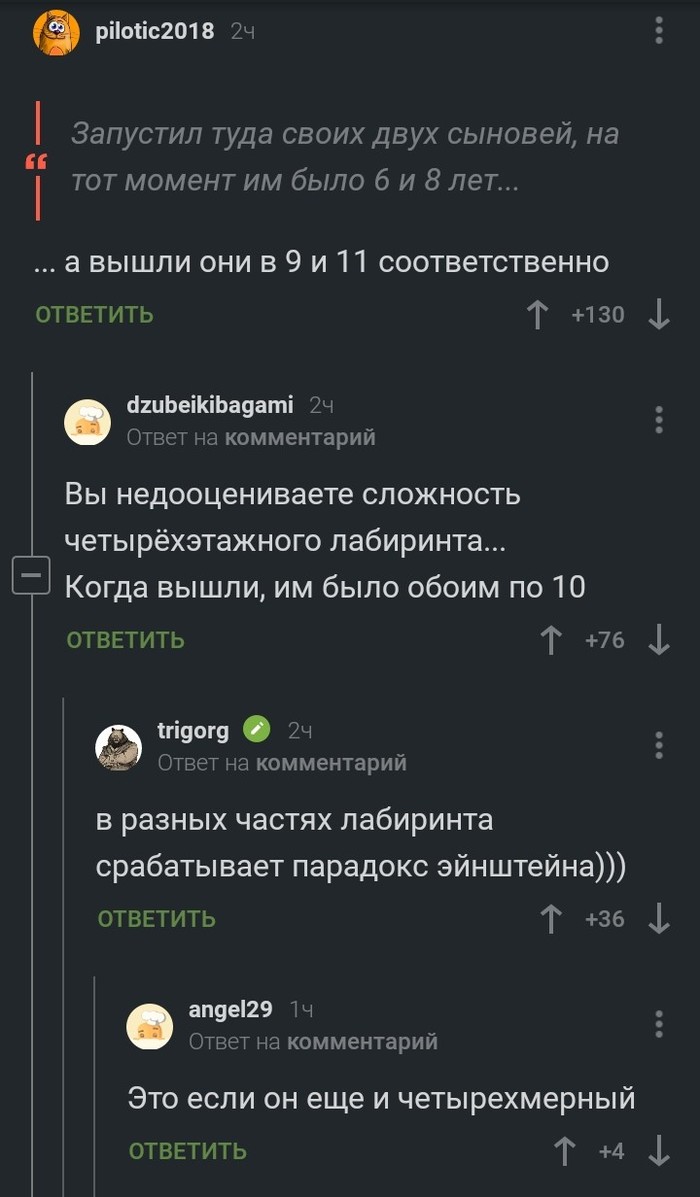Upvote pilotic2018's comment
Viewport: 700px width, 1197px height.
tap(538, 314)
